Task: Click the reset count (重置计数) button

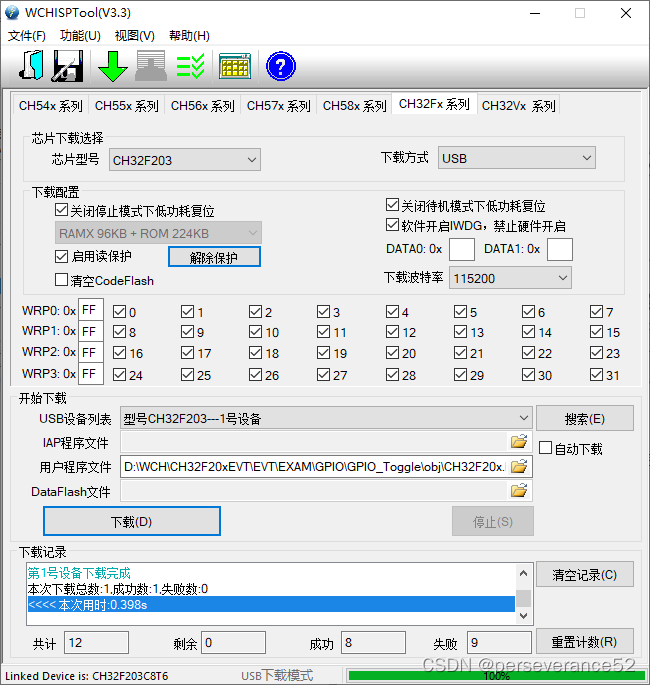Action: 584,641
